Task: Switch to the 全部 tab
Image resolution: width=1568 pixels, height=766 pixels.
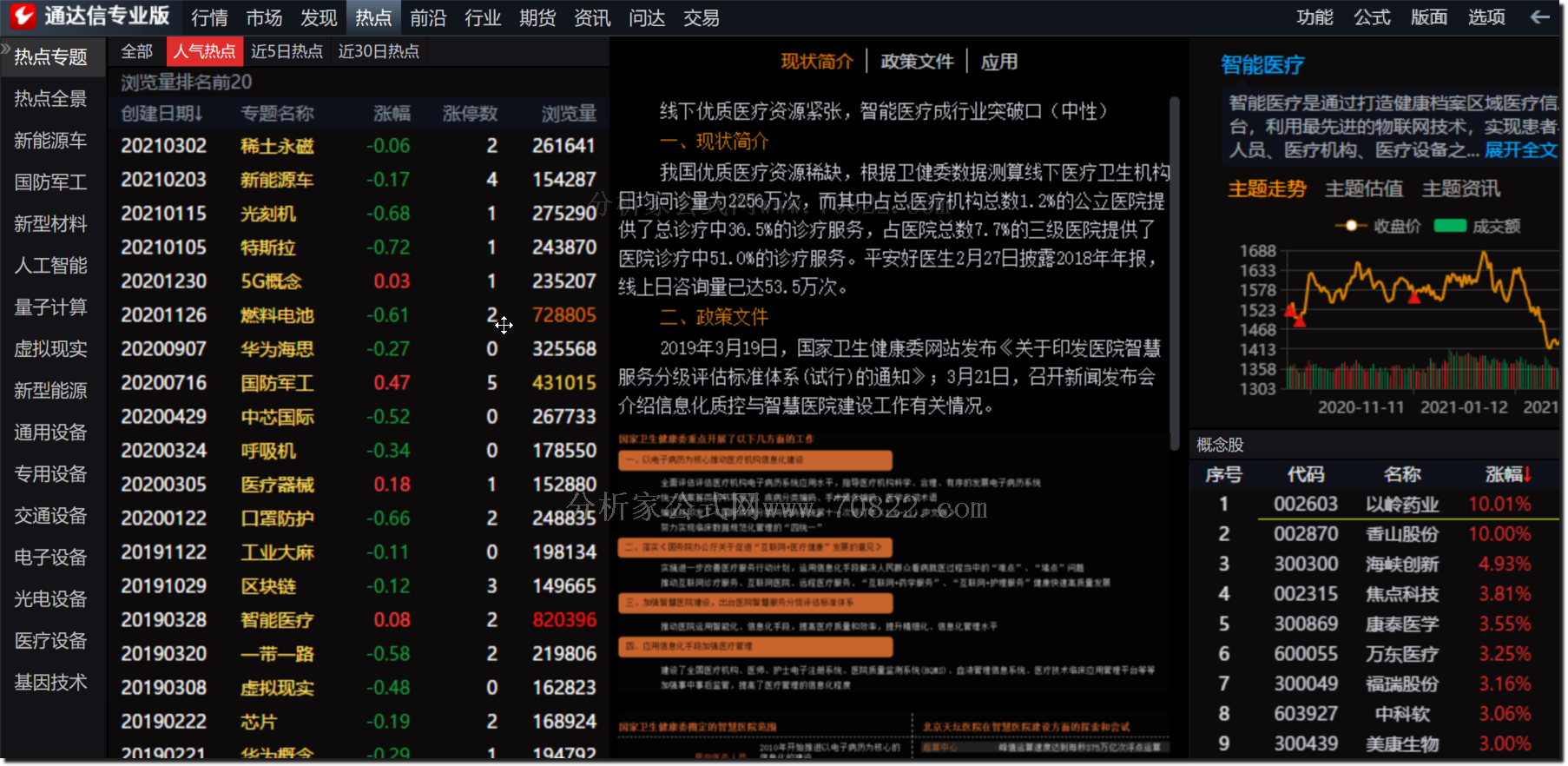Action: [x=136, y=51]
